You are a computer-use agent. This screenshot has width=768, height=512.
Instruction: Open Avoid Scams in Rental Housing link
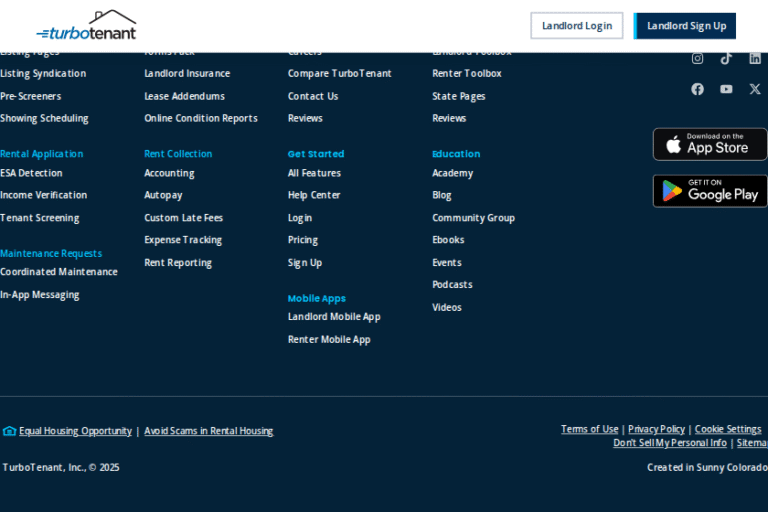[x=208, y=431]
